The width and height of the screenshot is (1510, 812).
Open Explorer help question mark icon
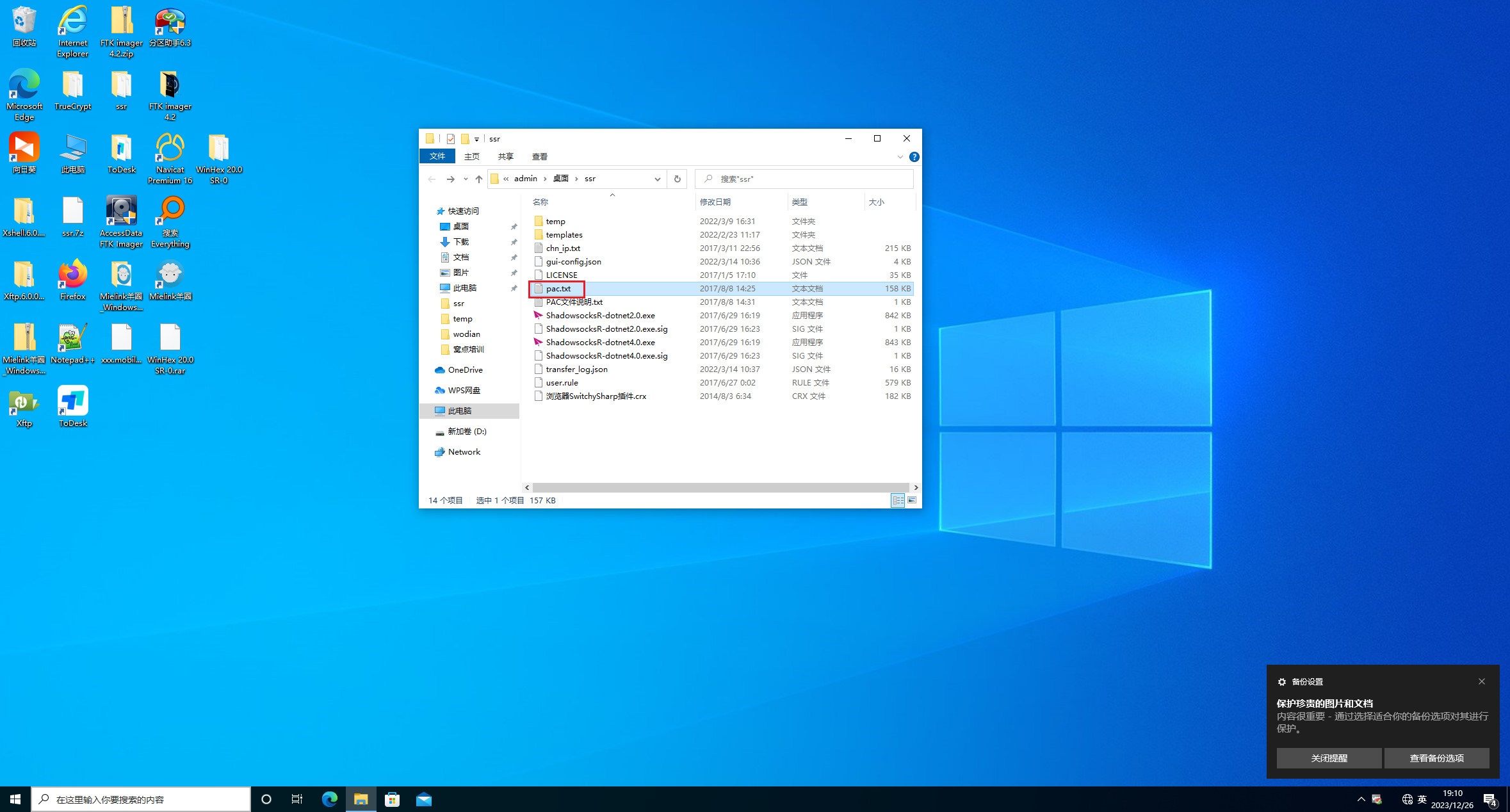914,157
